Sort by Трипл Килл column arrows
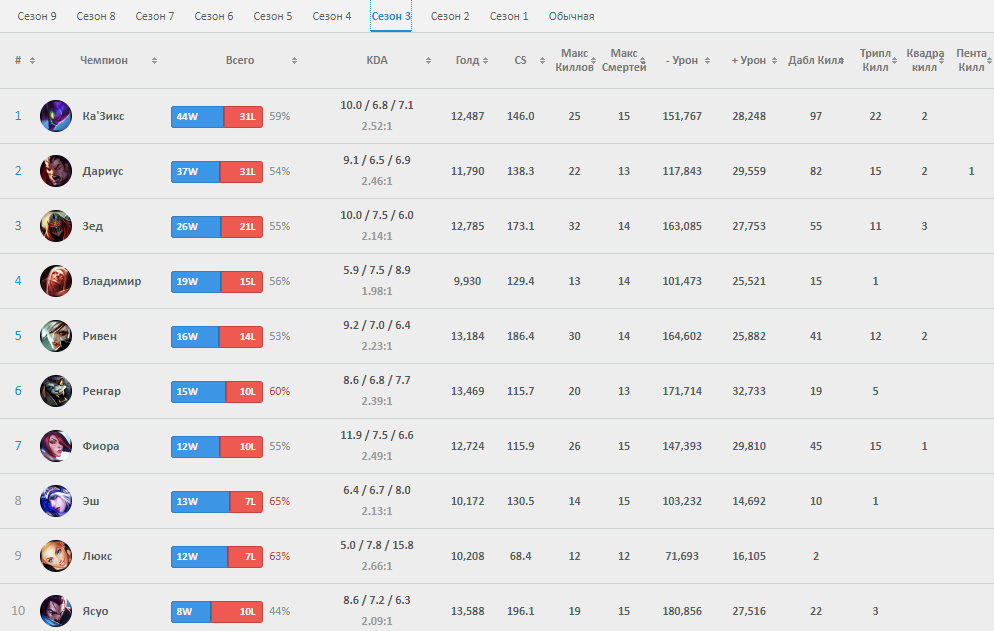The height and width of the screenshot is (631, 994). click(x=894, y=60)
